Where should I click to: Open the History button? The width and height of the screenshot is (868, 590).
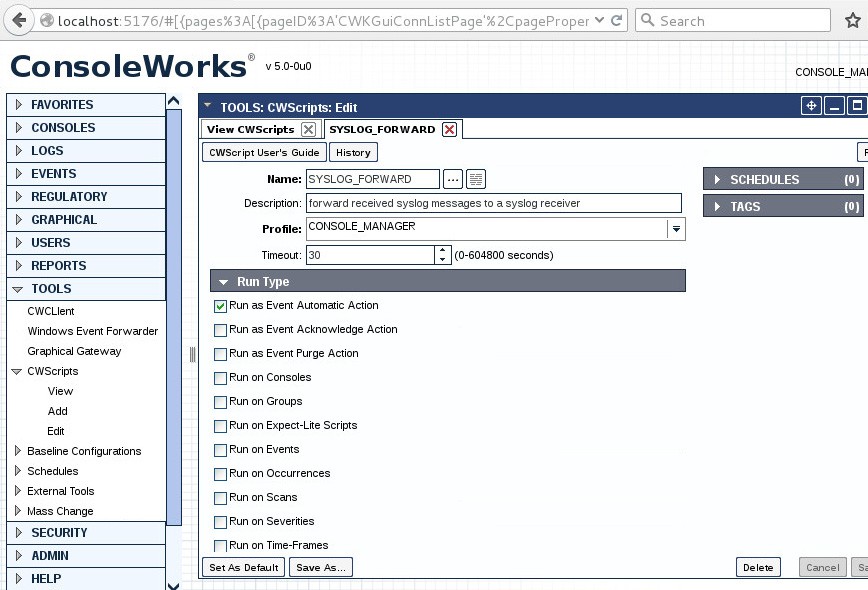click(353, 152)
